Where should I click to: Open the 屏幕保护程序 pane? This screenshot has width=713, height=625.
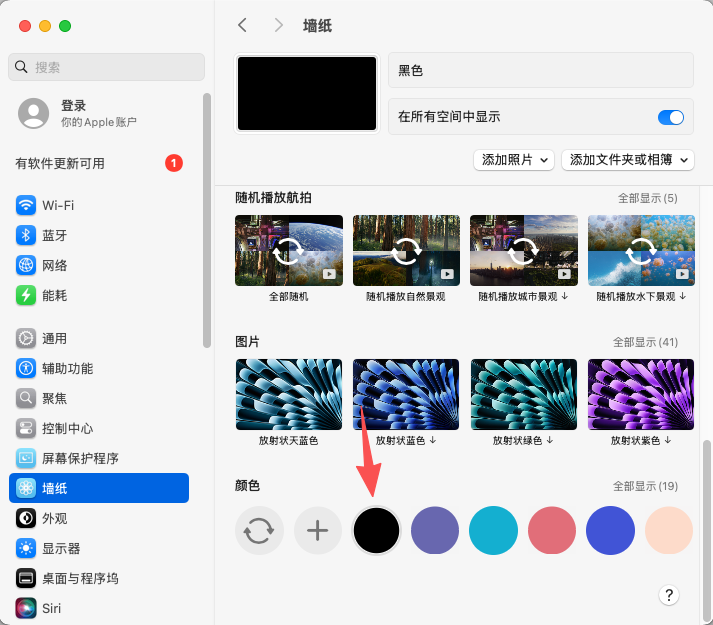point(26,458)
